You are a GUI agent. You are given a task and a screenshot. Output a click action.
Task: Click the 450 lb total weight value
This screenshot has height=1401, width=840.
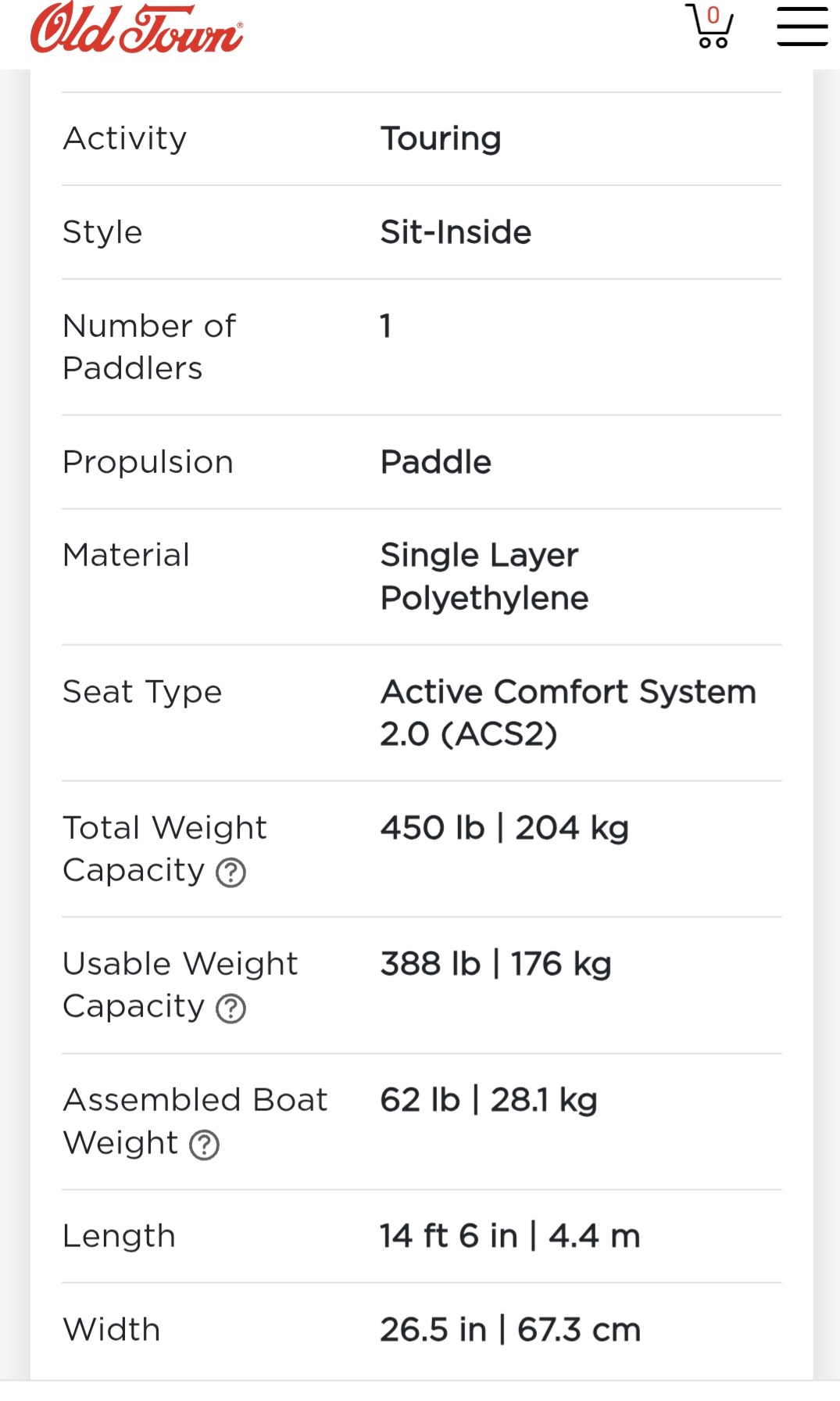[x=505, y=828]
